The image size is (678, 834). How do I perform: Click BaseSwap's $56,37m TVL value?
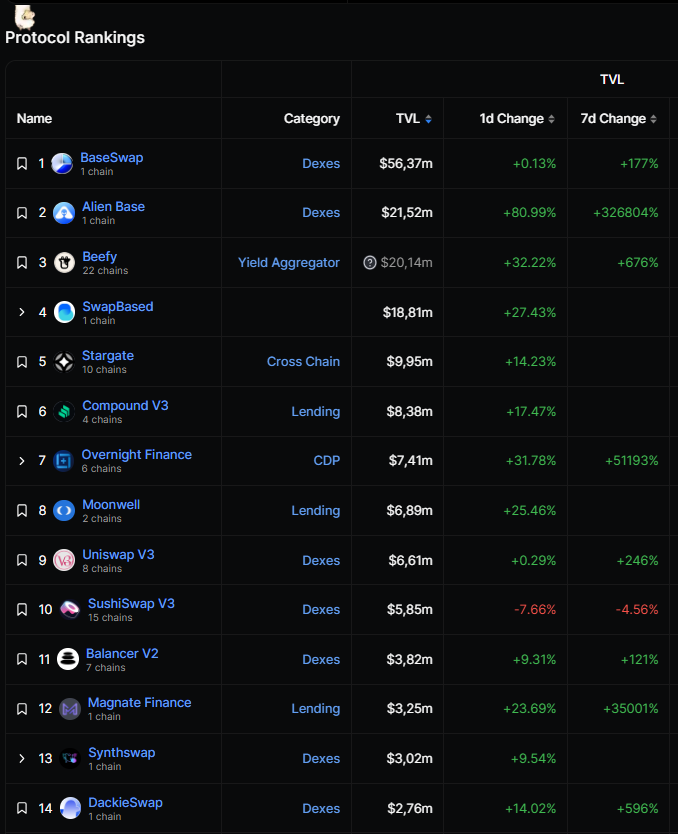click(x=406, y=163)
